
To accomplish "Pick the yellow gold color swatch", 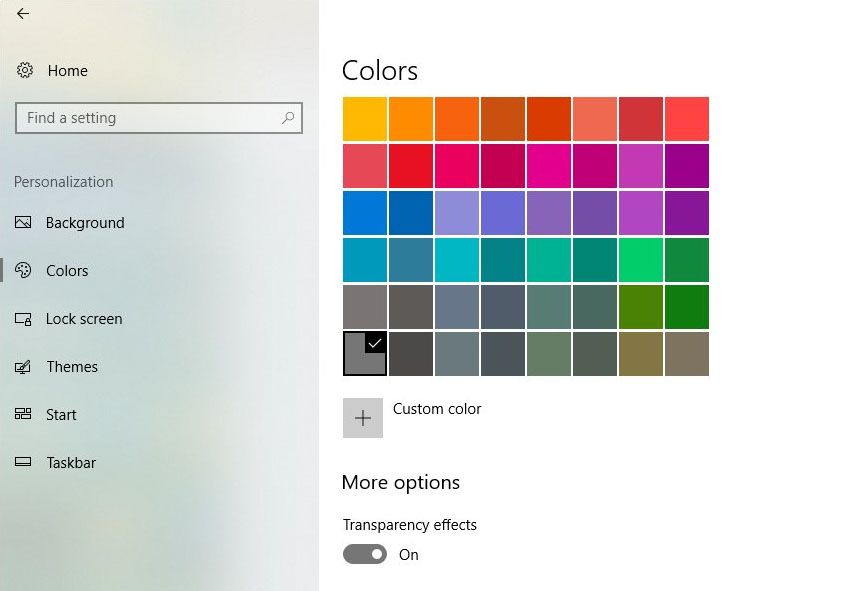I will (365, 119).
